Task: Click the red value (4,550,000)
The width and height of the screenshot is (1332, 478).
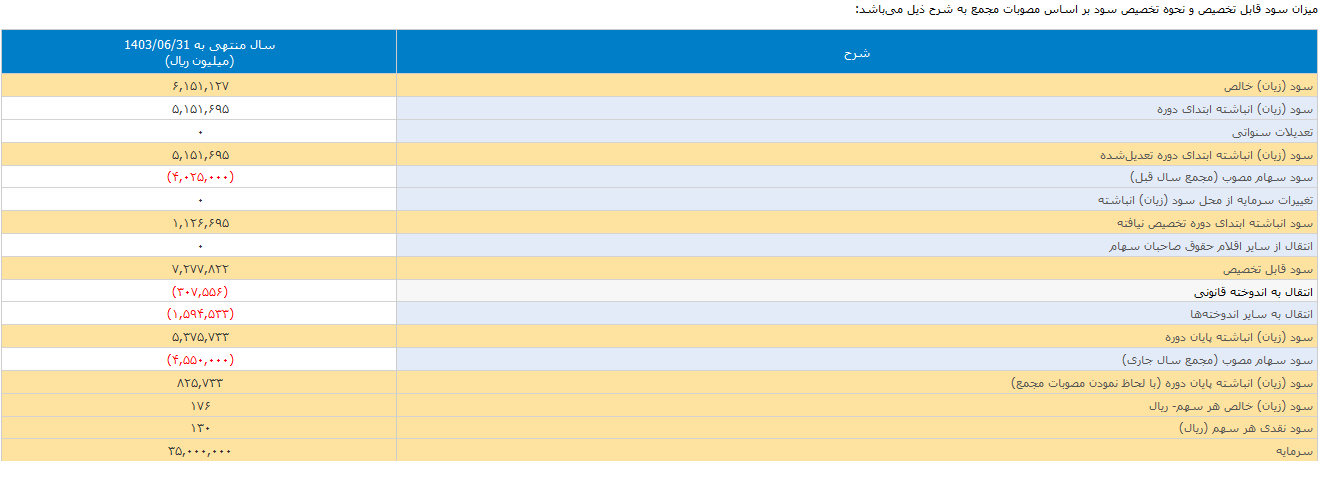Action: tap(199, 360)
